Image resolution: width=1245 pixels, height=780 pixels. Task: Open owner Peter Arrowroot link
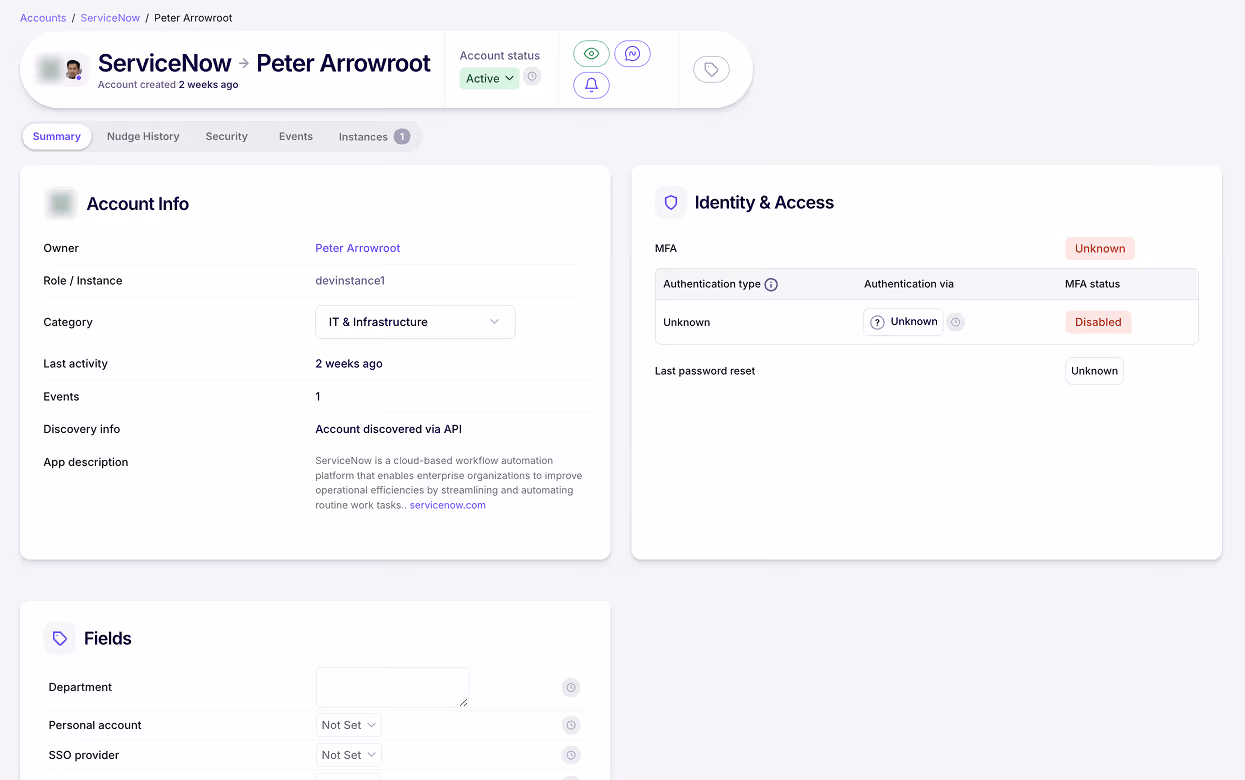pyautogui.click(x=358, y=248)
